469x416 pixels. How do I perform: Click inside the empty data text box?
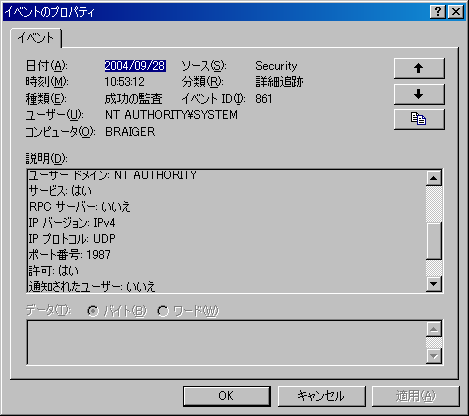[x=226, y=343]
